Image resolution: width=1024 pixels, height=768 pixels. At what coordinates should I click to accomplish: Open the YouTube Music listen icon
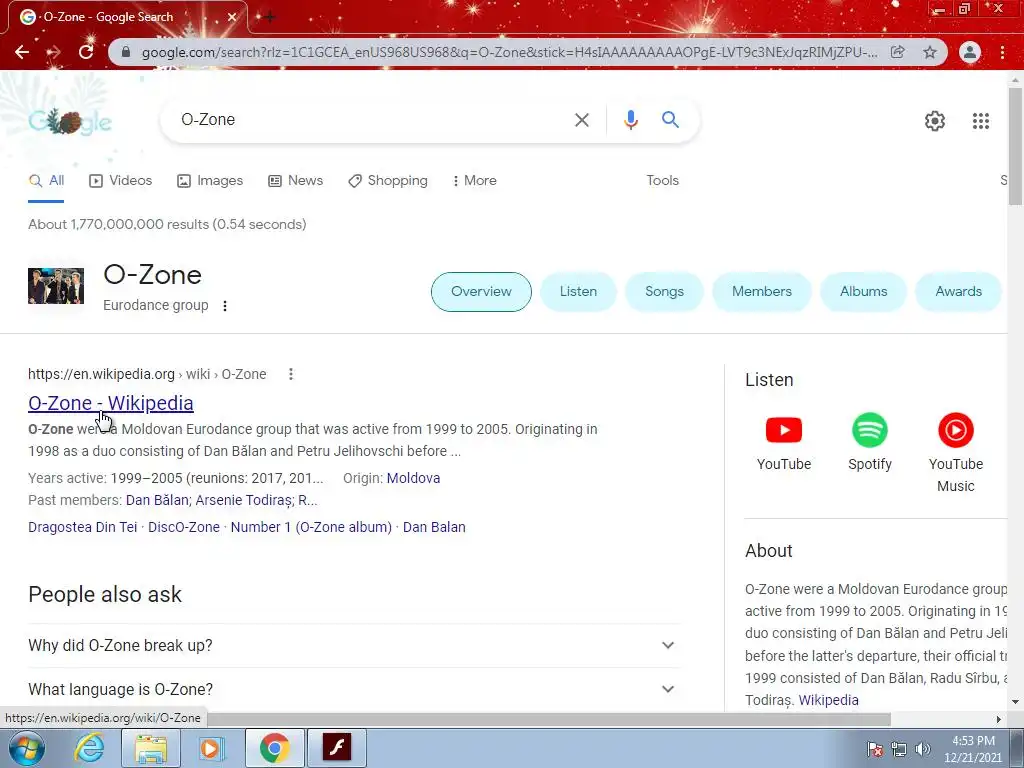click(955, 430)
